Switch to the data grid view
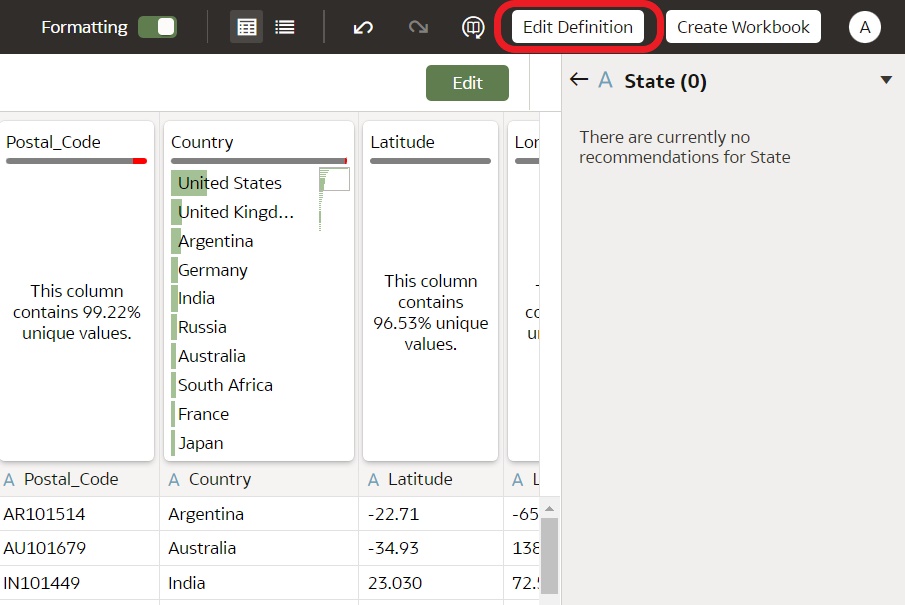The width and height of the screenshot is (905, 605). click(246, 27)
